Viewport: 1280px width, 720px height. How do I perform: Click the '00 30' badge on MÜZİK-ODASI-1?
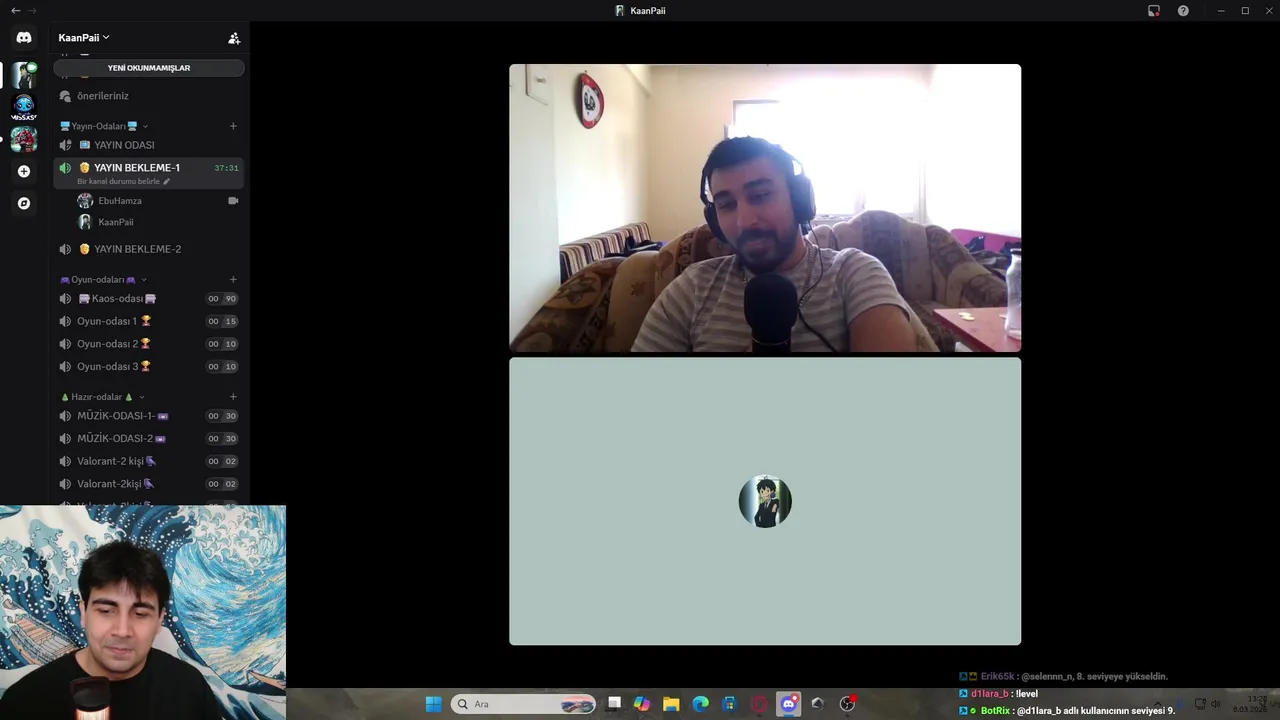point(222,416)
